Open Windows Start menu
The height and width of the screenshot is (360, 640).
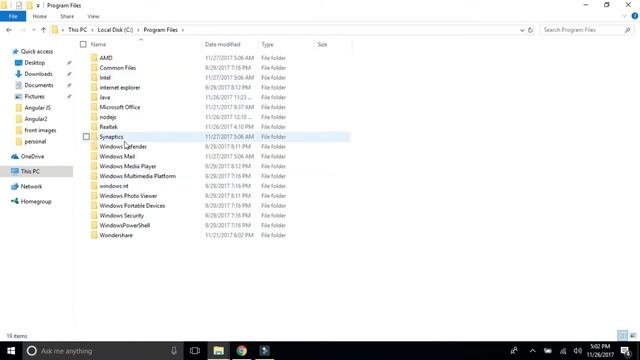(x=11, y=351)
